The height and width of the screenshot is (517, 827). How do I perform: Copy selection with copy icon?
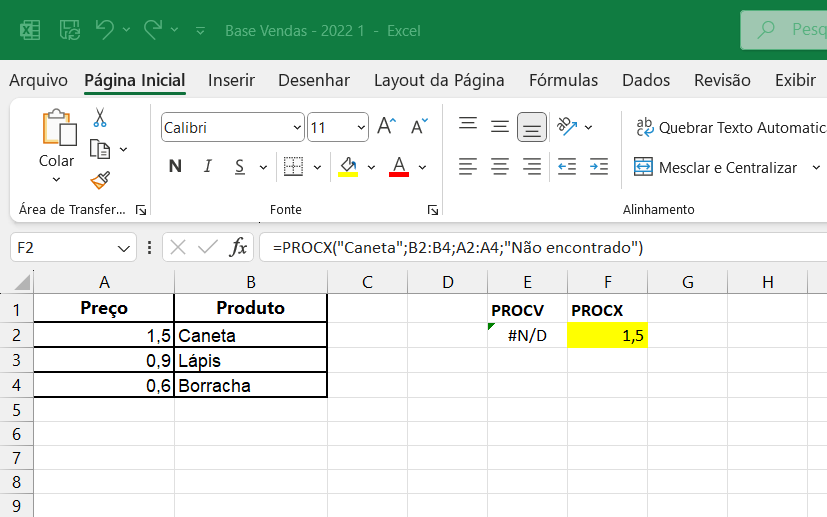pyautogui.click(x=100, y=149)
